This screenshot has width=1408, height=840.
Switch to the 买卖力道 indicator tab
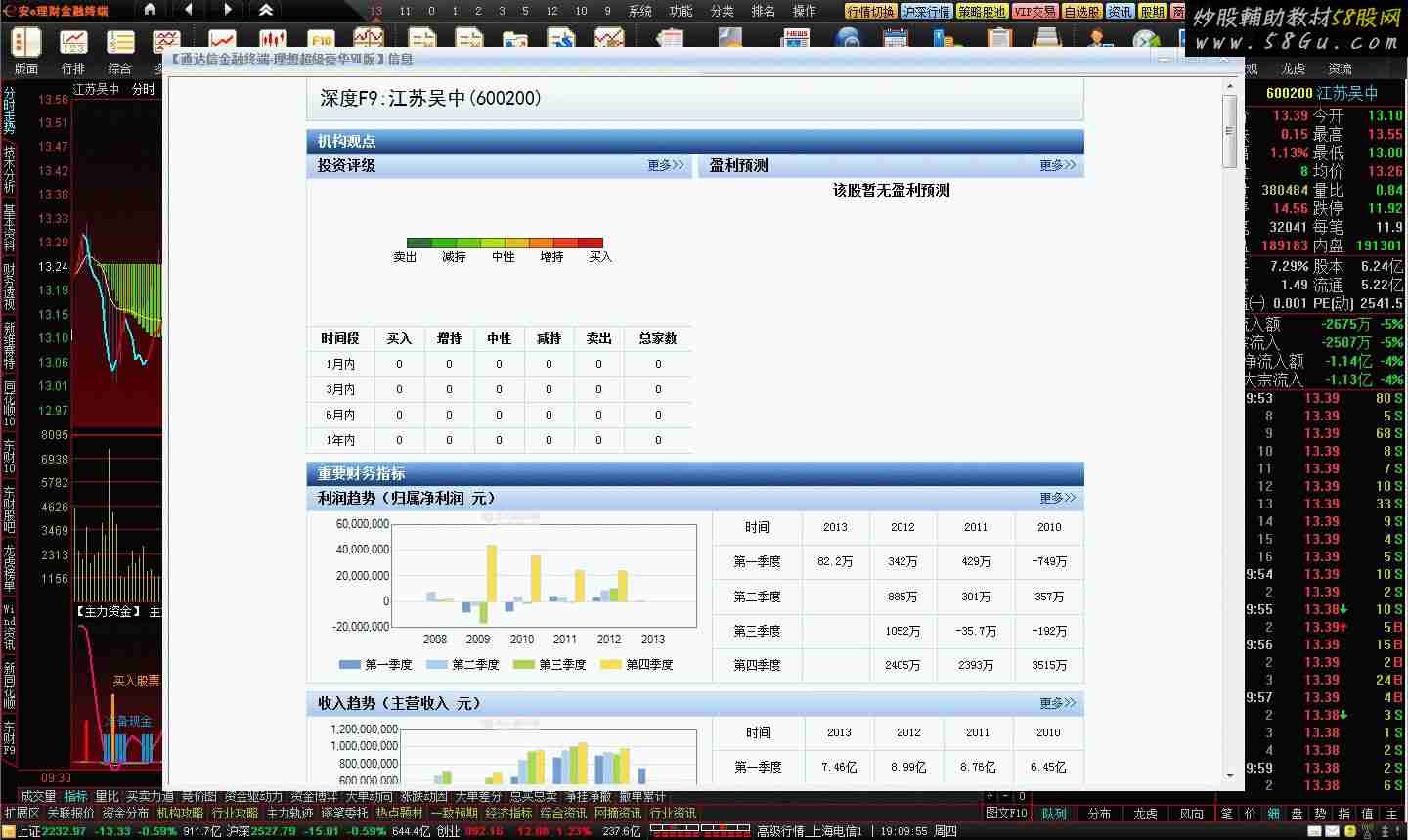[150, 797]
